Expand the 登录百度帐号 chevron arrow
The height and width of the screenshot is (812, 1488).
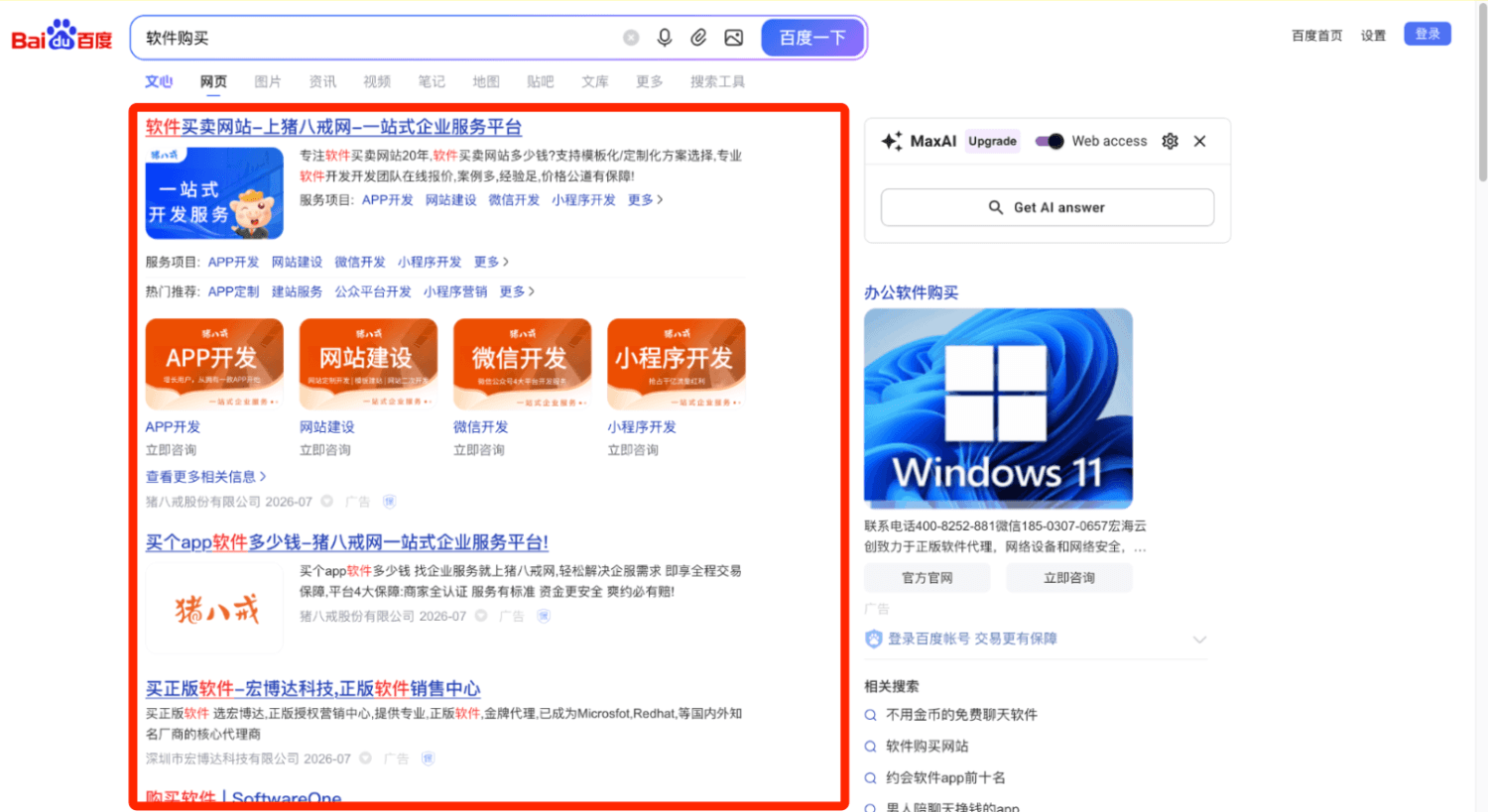pos(1199,639)
